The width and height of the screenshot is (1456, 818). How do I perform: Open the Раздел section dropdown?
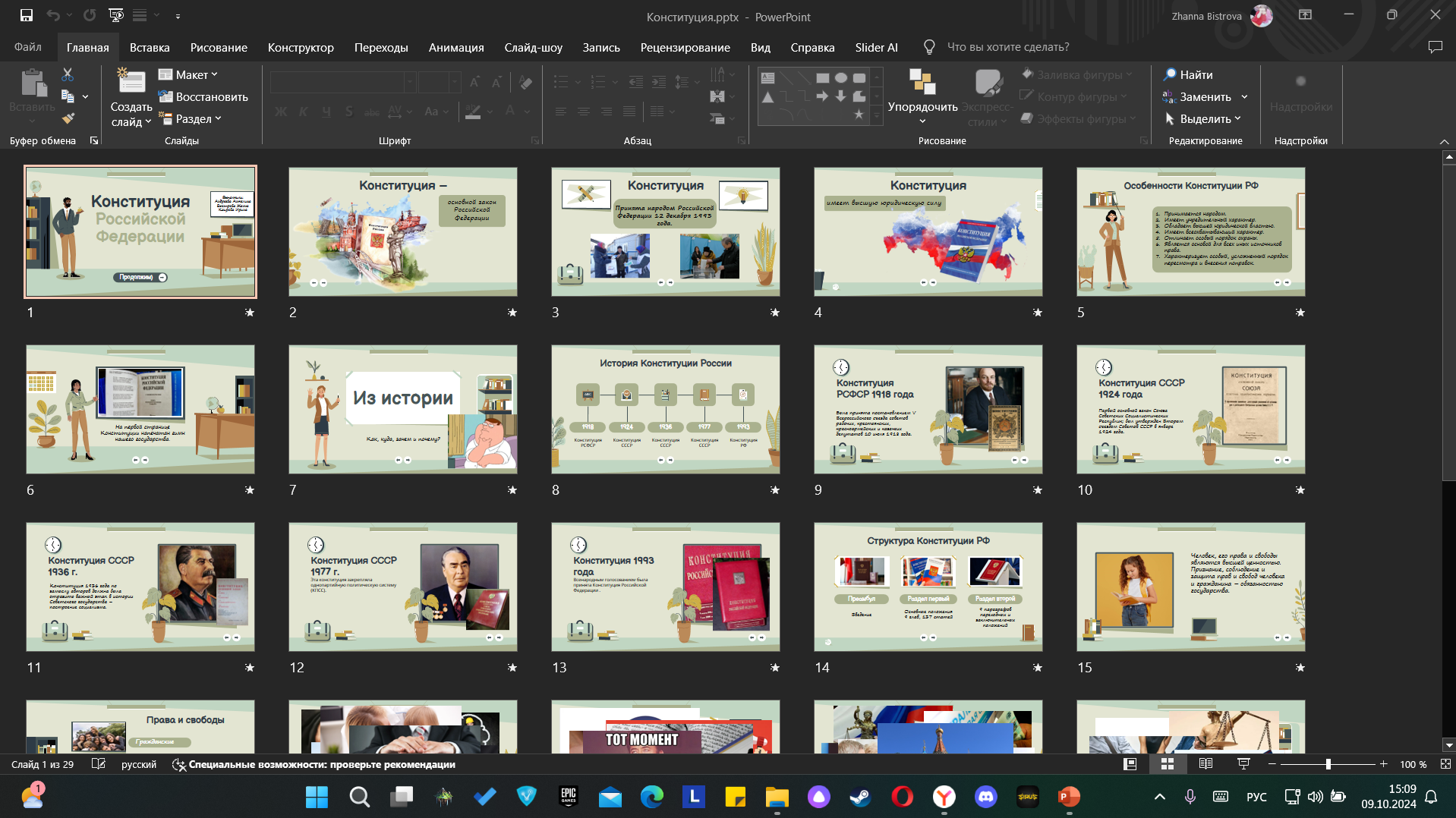click(190, 118)
